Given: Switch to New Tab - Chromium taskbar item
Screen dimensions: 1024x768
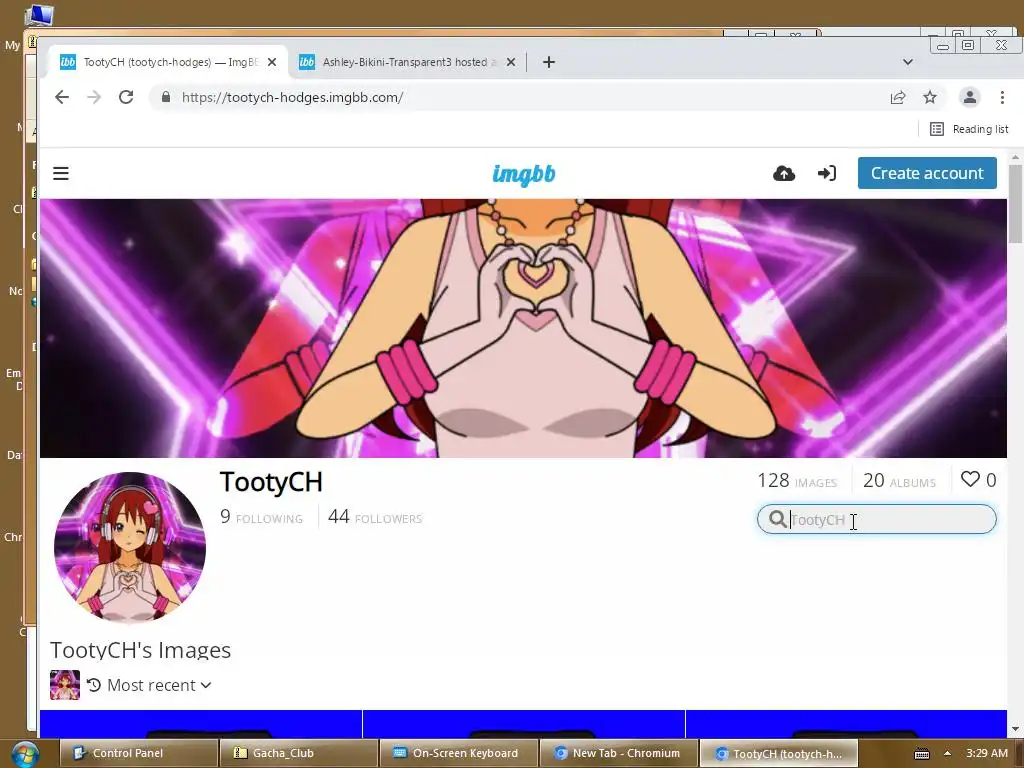Looking at the screenshot, I should tap(619, 753).
